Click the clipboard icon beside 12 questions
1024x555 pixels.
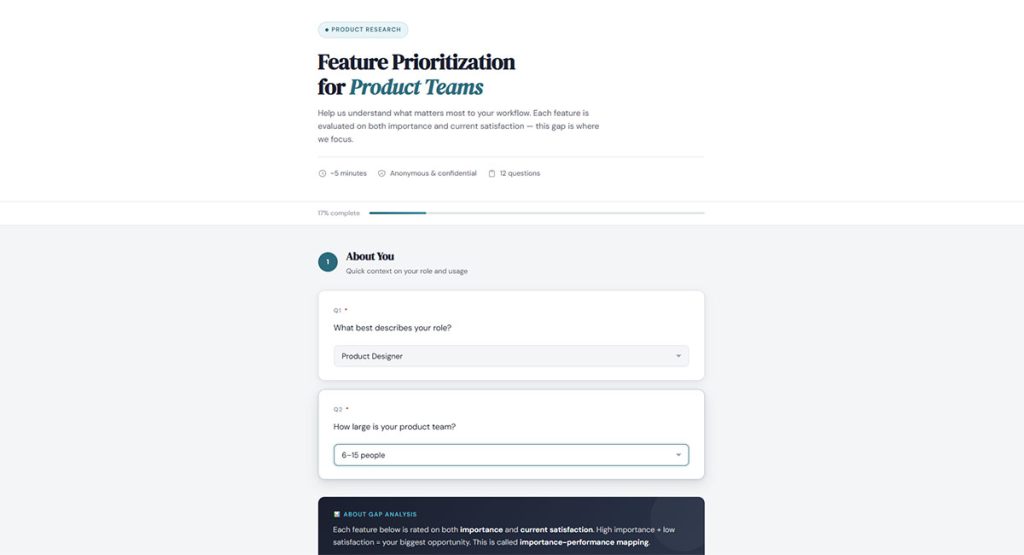492,173
